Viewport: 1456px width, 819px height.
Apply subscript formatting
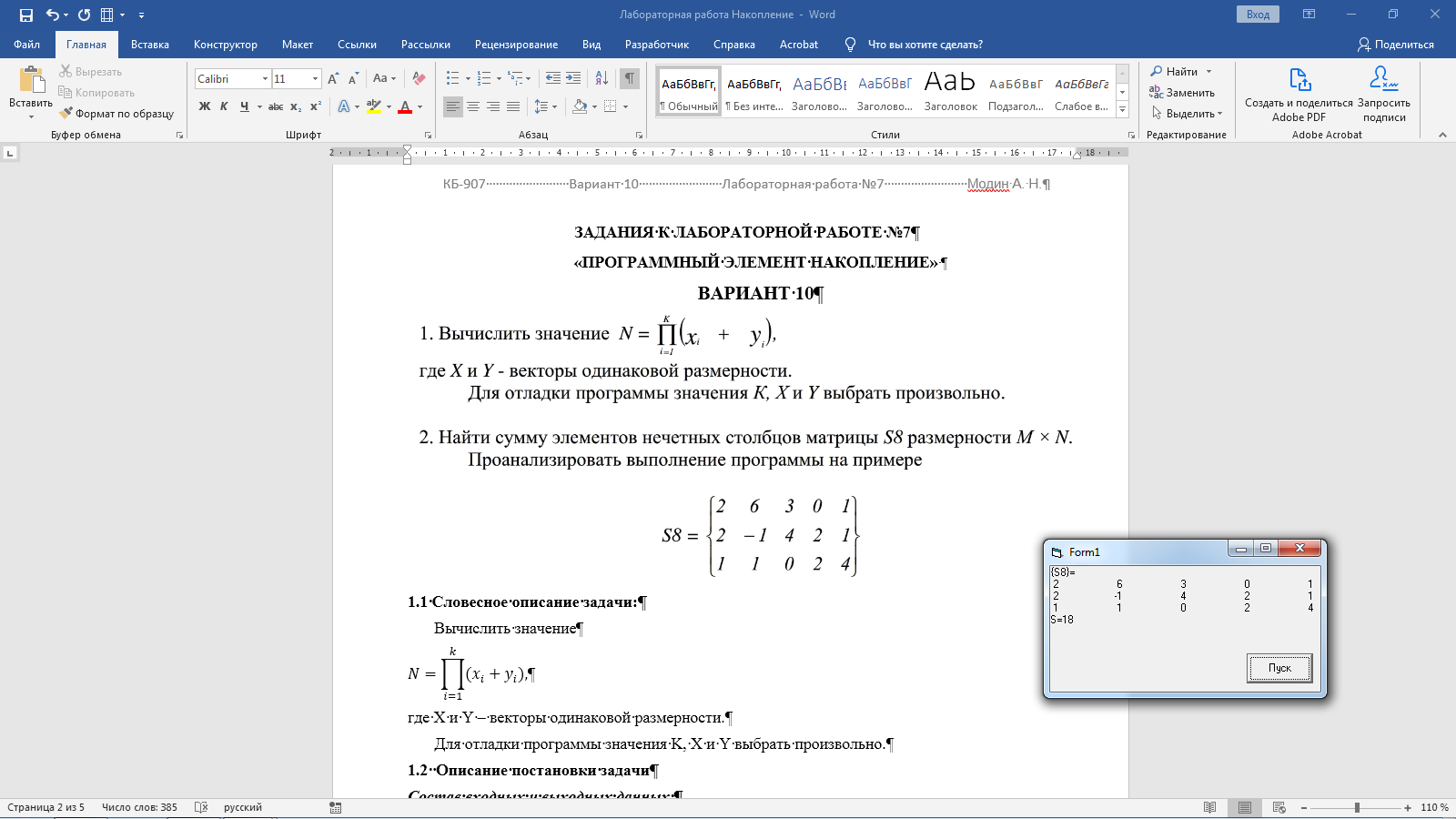(296, 106)
